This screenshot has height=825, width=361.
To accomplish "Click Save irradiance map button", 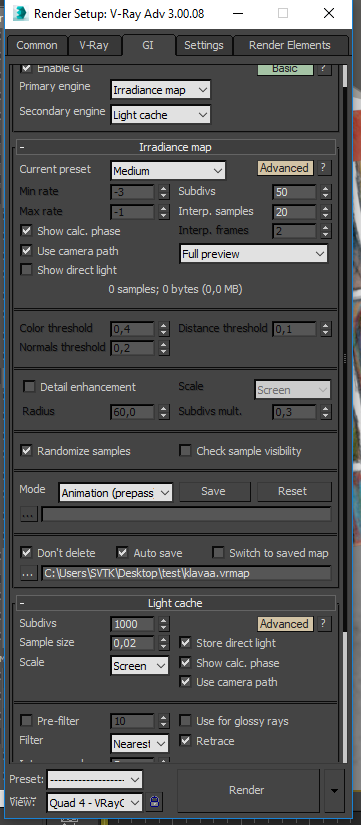I will coord(215,491).
